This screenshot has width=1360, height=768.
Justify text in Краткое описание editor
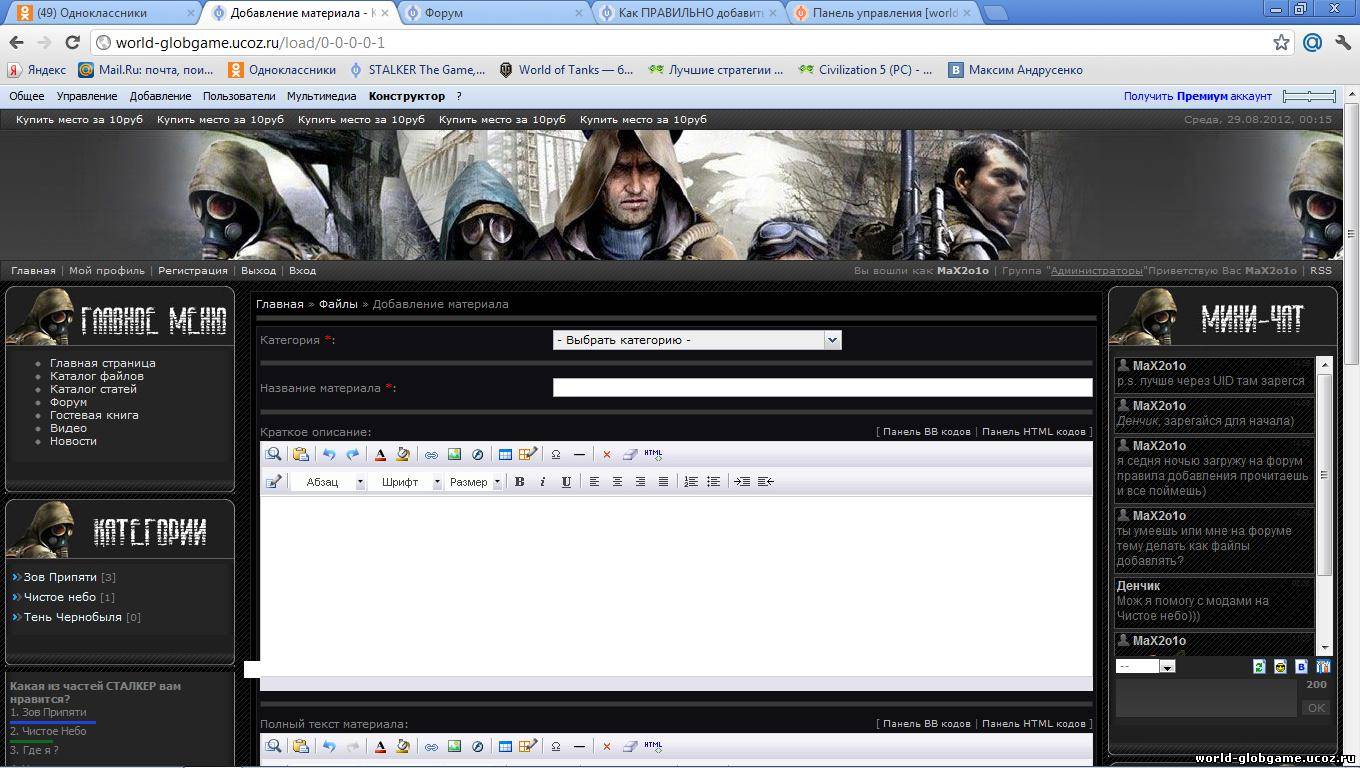click(x=663, y=482)
